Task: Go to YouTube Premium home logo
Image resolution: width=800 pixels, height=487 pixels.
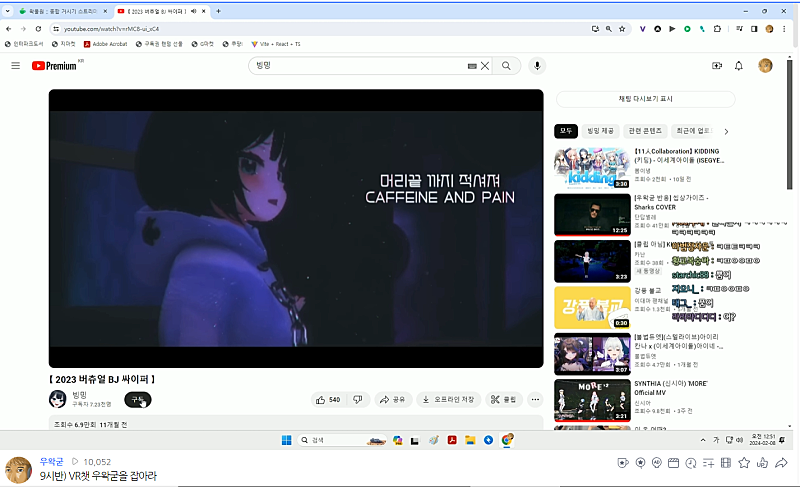Action: coord(54,66)
